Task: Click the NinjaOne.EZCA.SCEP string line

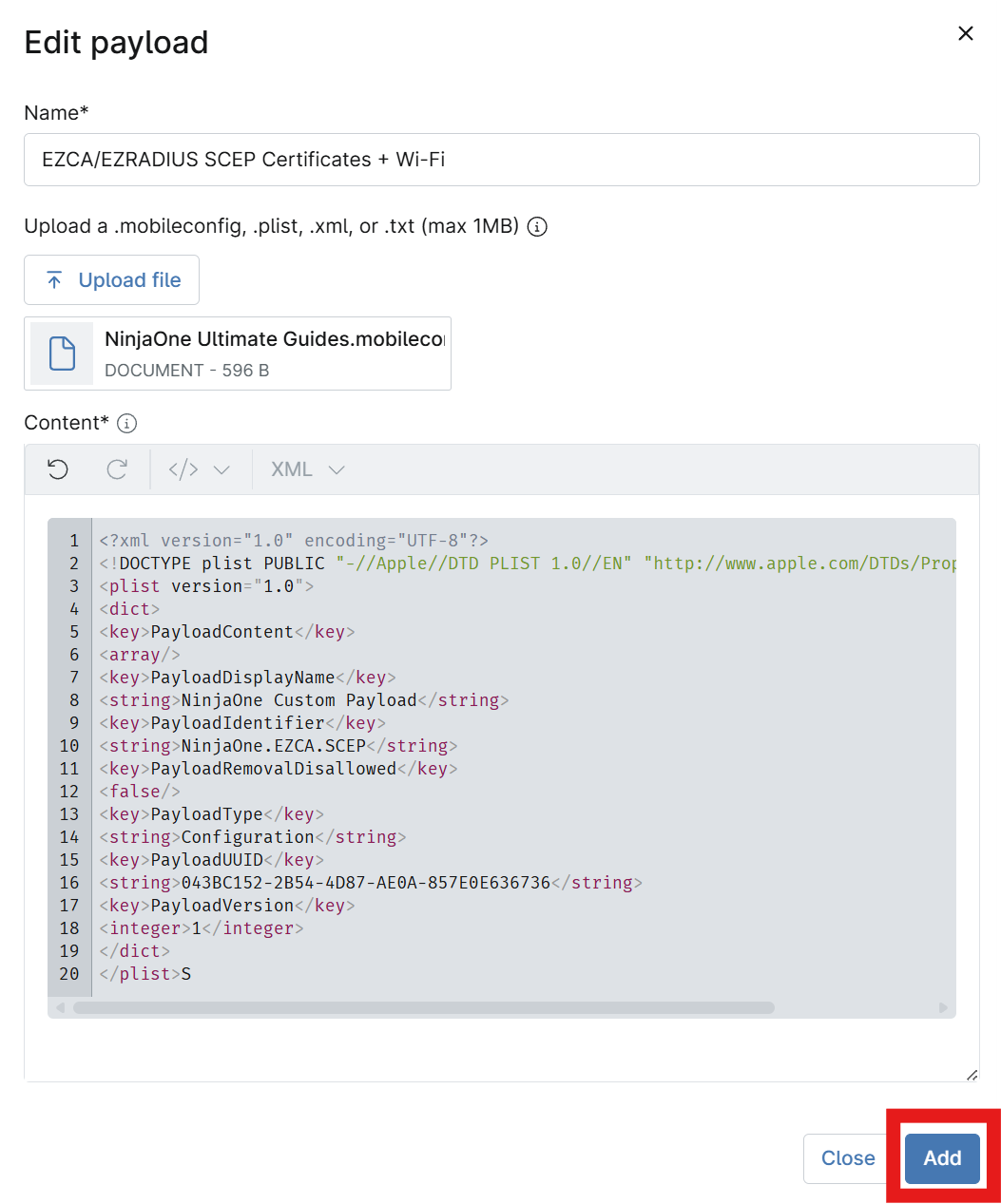Action: [x=279, y=746]
